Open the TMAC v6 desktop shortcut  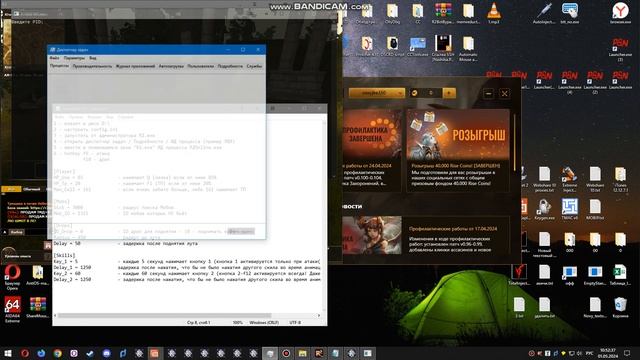tap(569, 209)
